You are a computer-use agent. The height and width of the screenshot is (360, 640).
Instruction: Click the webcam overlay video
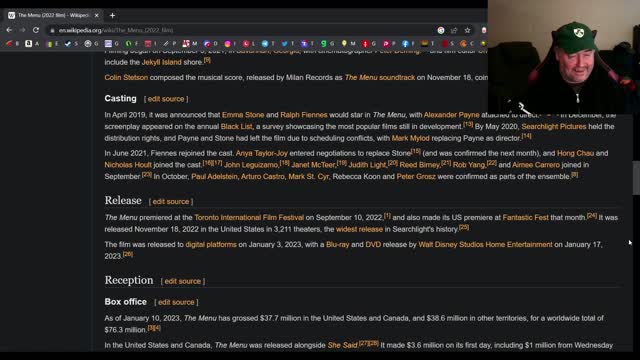(x=564, y=57)
